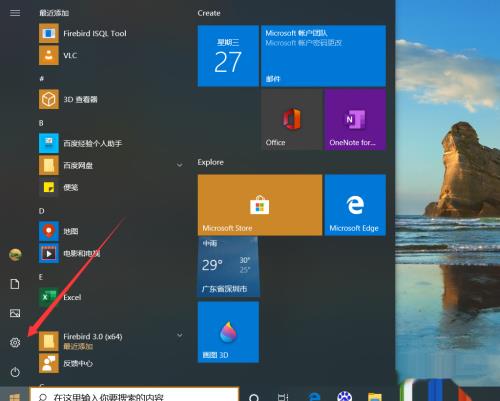Image resolution: width=500 pixels, height=401 pixels.
Task: Open the Documents sidebar icon
Action: [15, 284]
